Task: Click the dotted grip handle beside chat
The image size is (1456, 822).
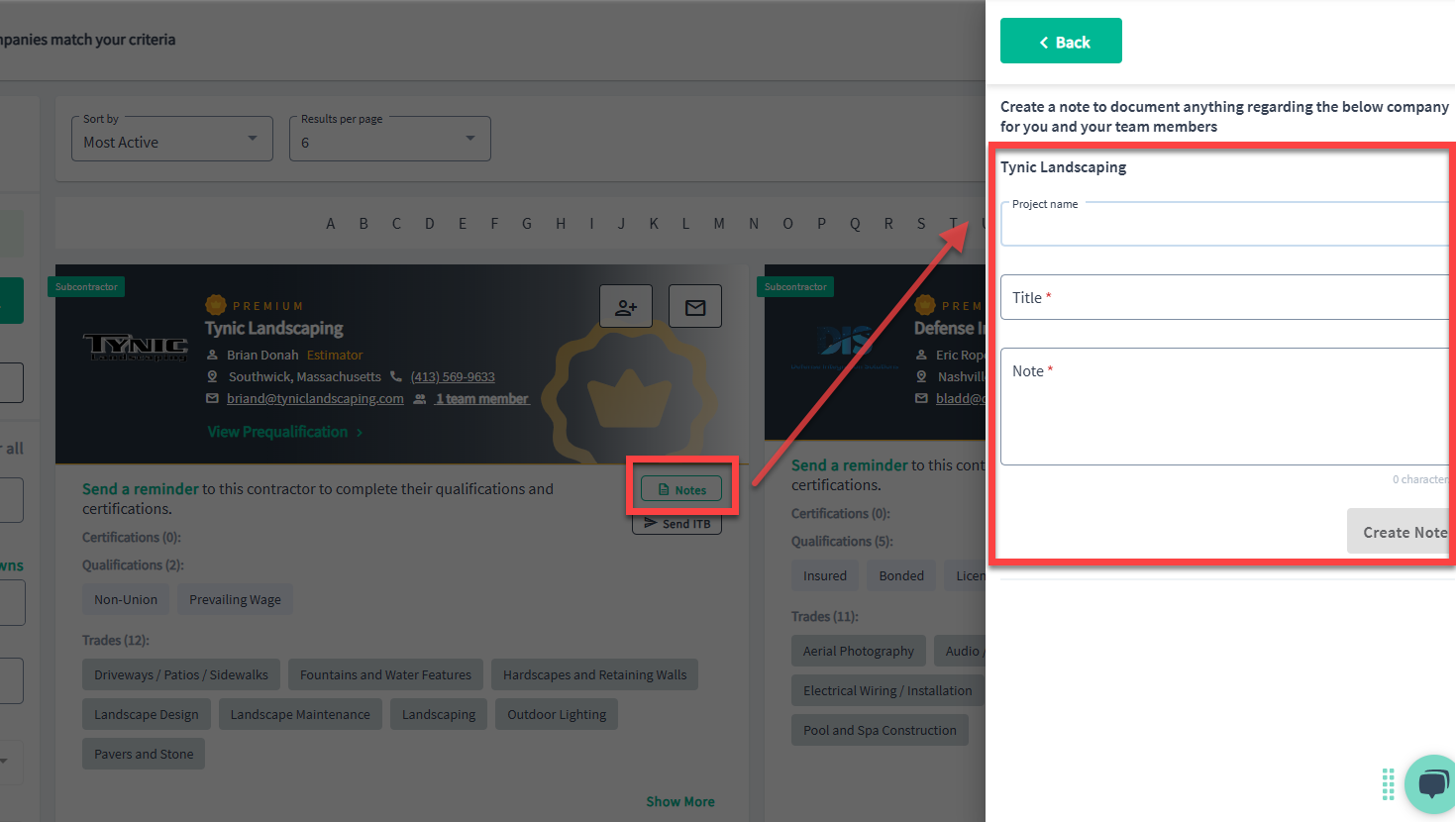Action: tap(1388, 784)
